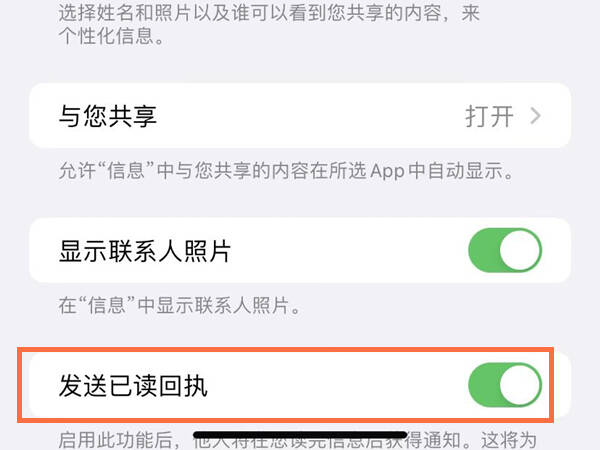Select the 发送已读回执 label text
This screenshot has height=450, width=600.
pyautogui.click(x=133, y=386)
